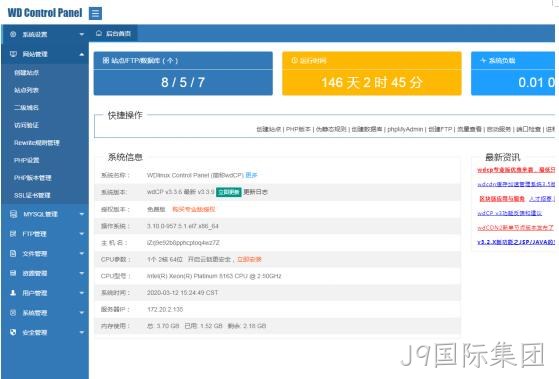Switch to the 后台首页 tab
This screenshot has width=559, height=379.
[113, 34]
